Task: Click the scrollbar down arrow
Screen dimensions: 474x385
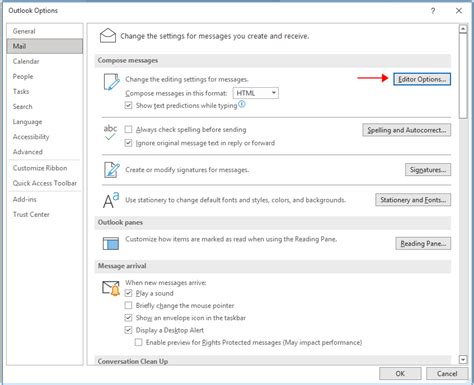Action: 463,359
